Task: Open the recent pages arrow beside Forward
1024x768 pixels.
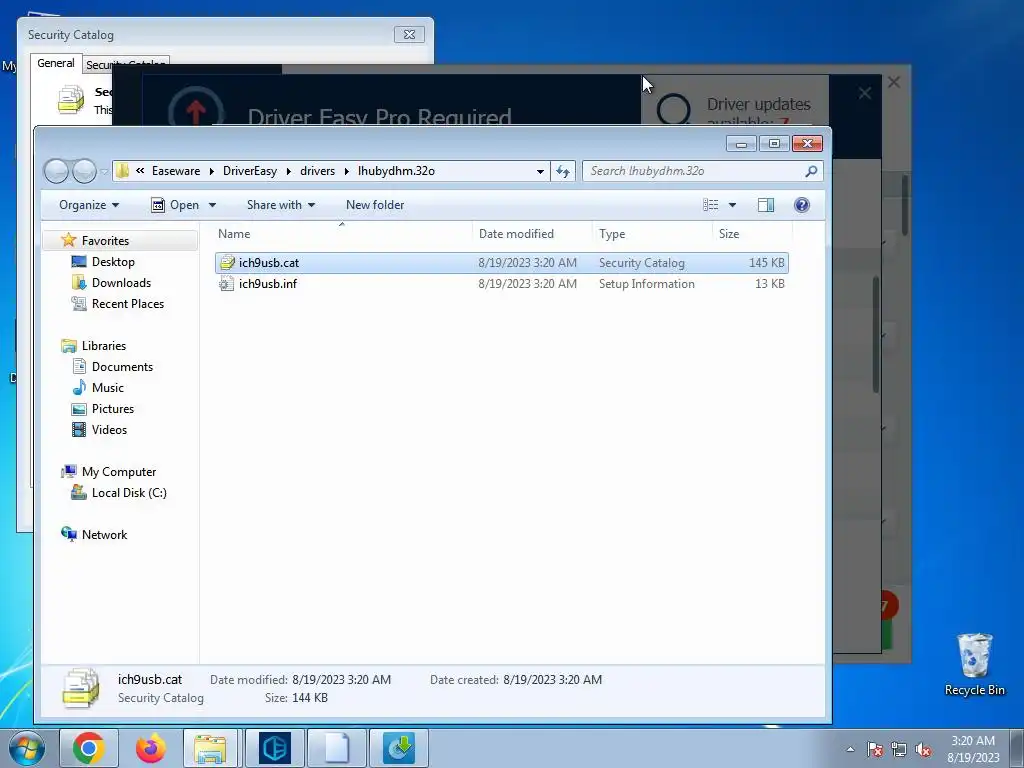Action: pos(104,172)
